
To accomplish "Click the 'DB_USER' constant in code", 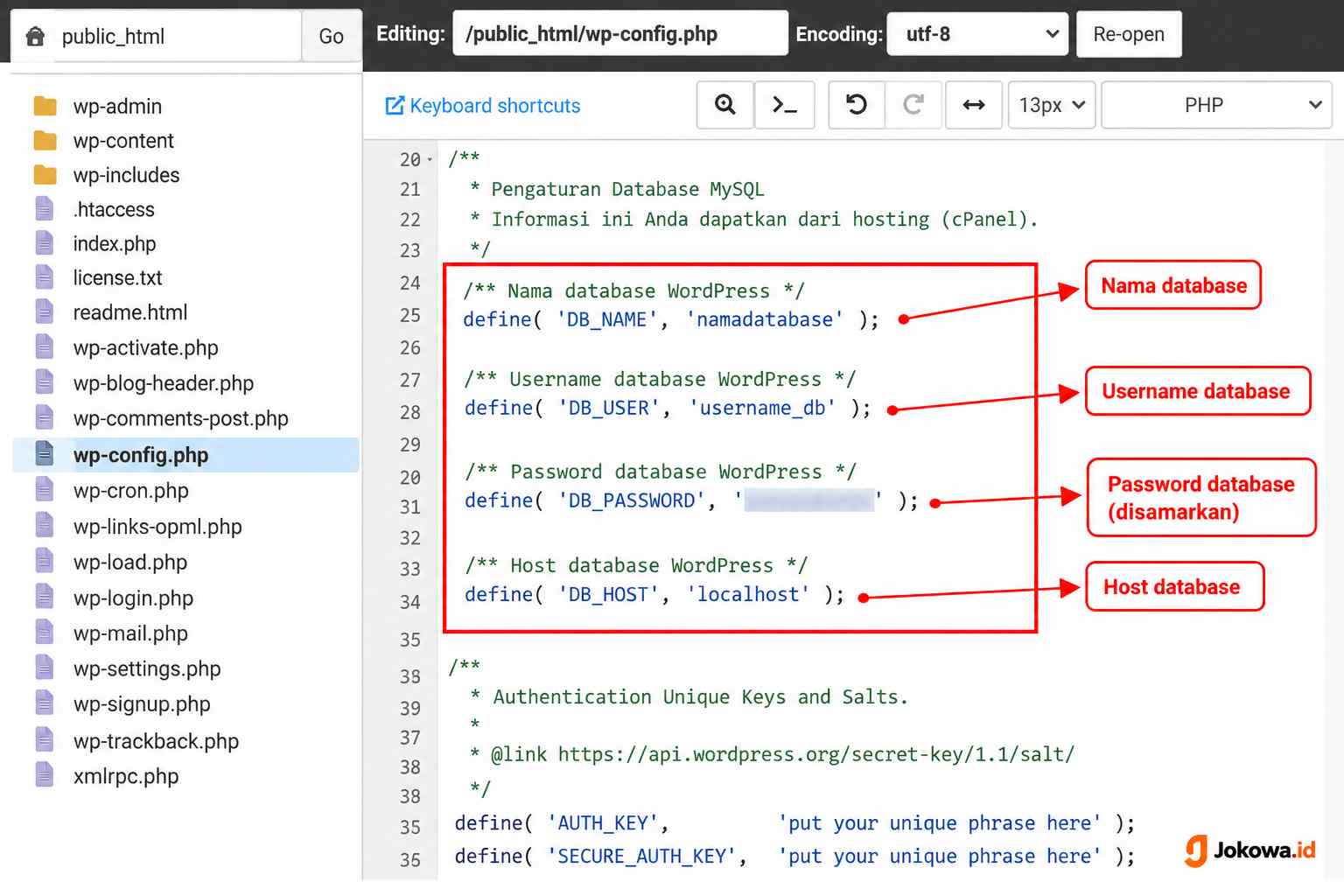I will 610,408.
